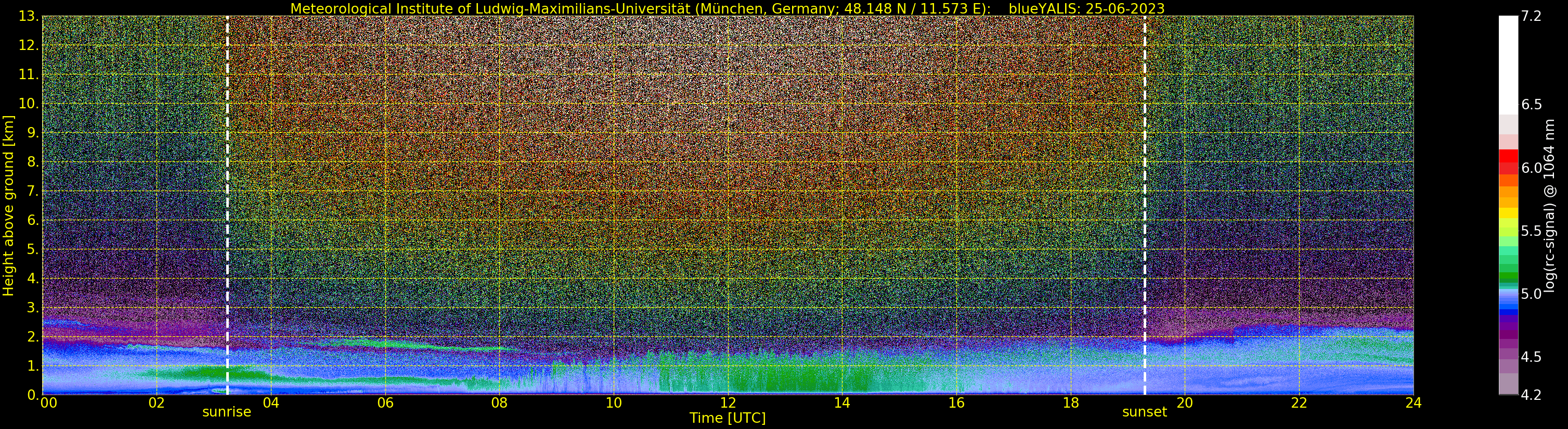
Task: Click the time axis tick '16'
Action: [956, 403]
